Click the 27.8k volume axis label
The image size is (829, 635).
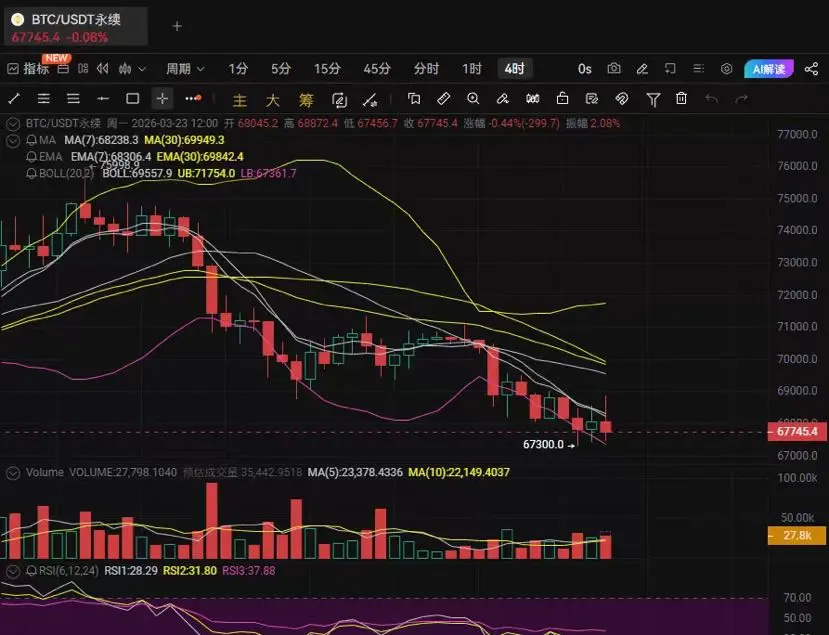click(797, 536)
